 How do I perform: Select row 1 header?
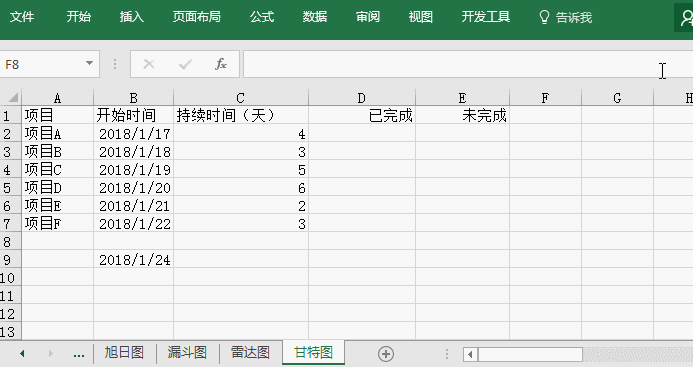(x=10, y=115)
